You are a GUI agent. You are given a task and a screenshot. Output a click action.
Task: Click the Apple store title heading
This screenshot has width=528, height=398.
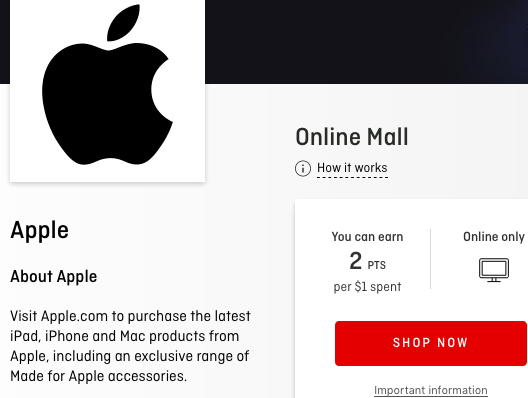click(x=40, y=231)
